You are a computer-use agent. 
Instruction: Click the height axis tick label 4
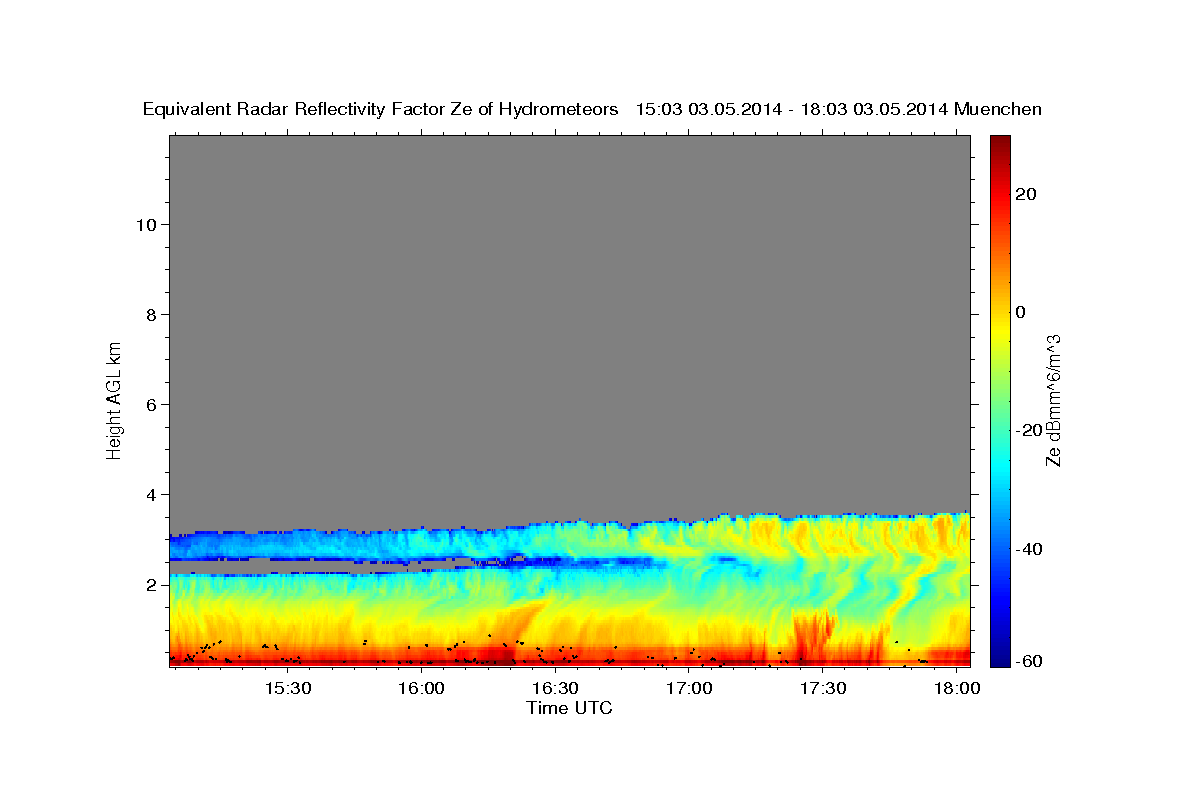pyautogui.click(x=152, y=494)
